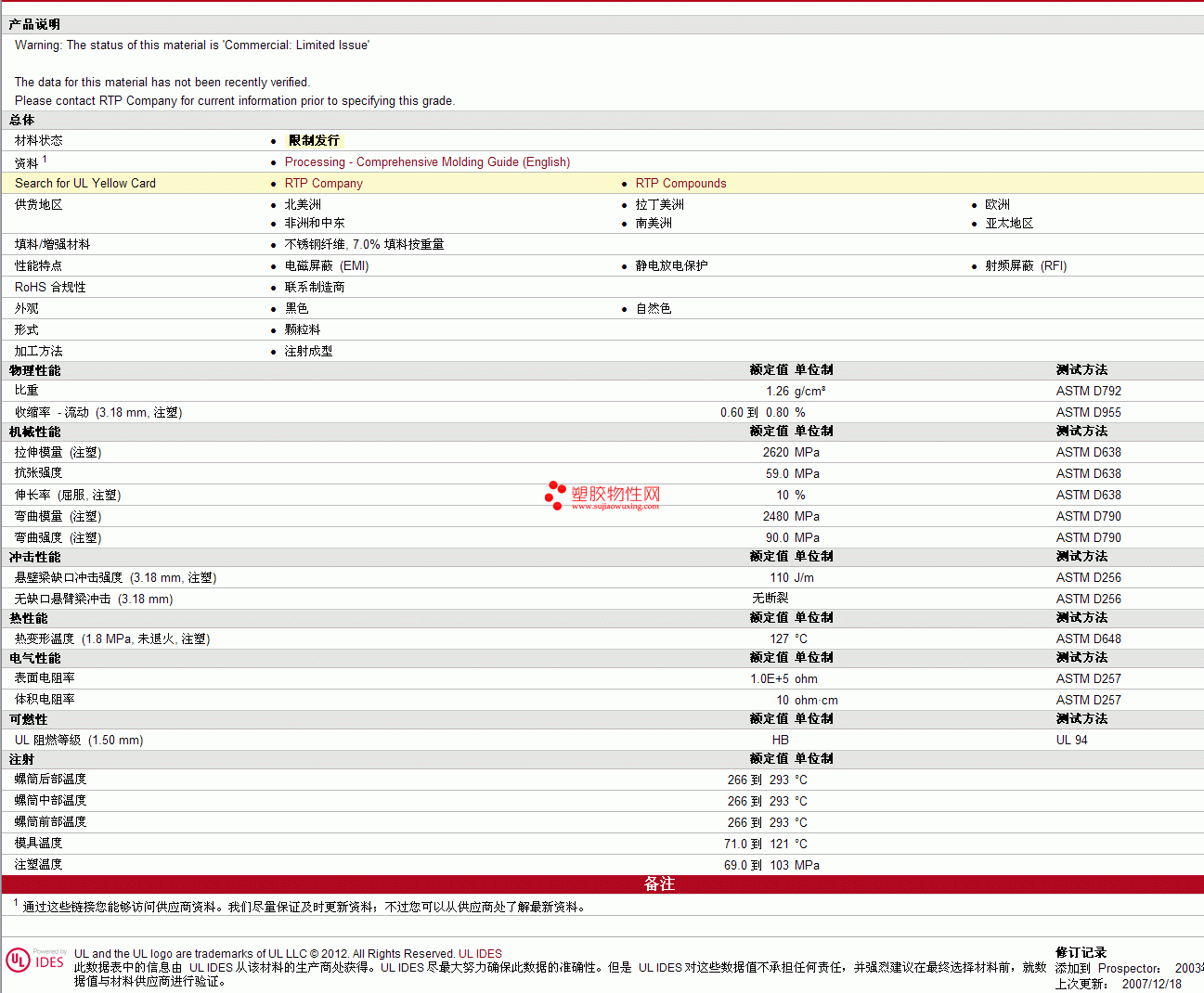
Task: Click the '机械性能' section header
Action: (34, 432)
